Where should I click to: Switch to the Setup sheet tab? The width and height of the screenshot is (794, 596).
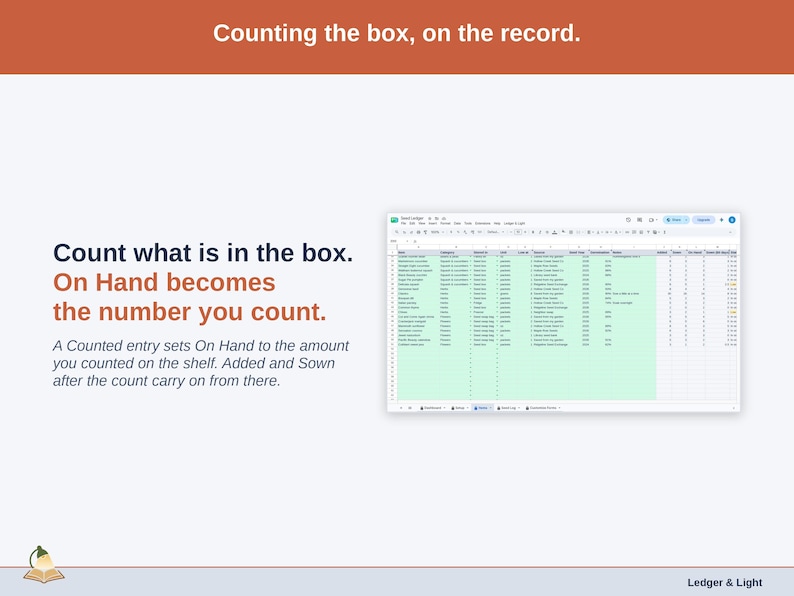(x=458, y=408)
